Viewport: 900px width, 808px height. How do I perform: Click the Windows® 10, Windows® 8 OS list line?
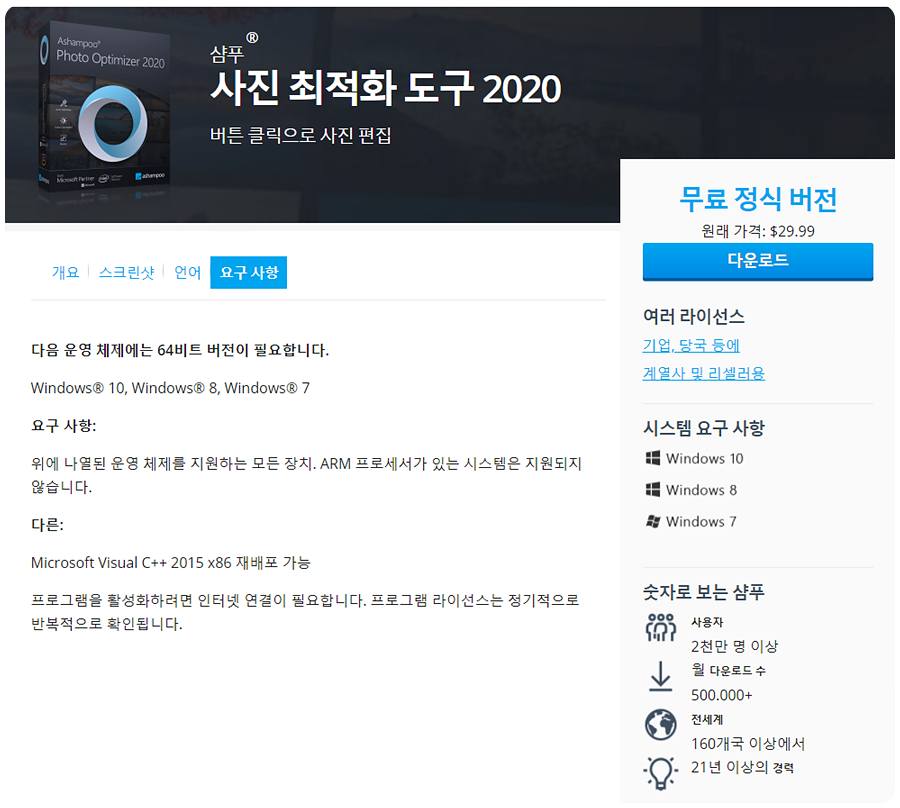tap(170, 388)
